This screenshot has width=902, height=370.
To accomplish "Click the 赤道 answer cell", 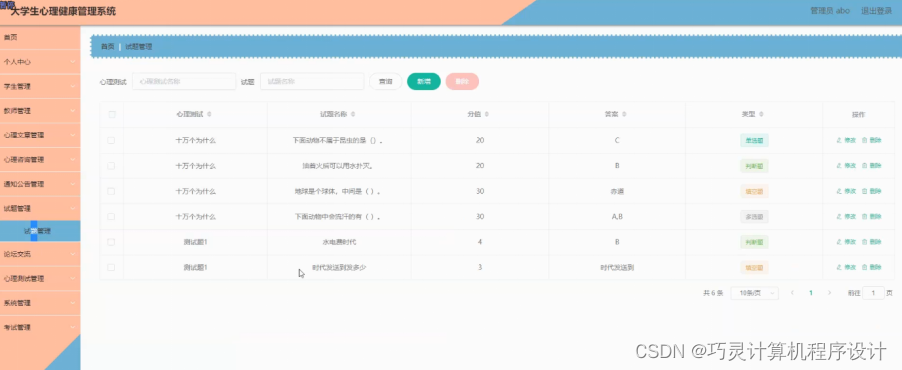I will coord(617,191).
